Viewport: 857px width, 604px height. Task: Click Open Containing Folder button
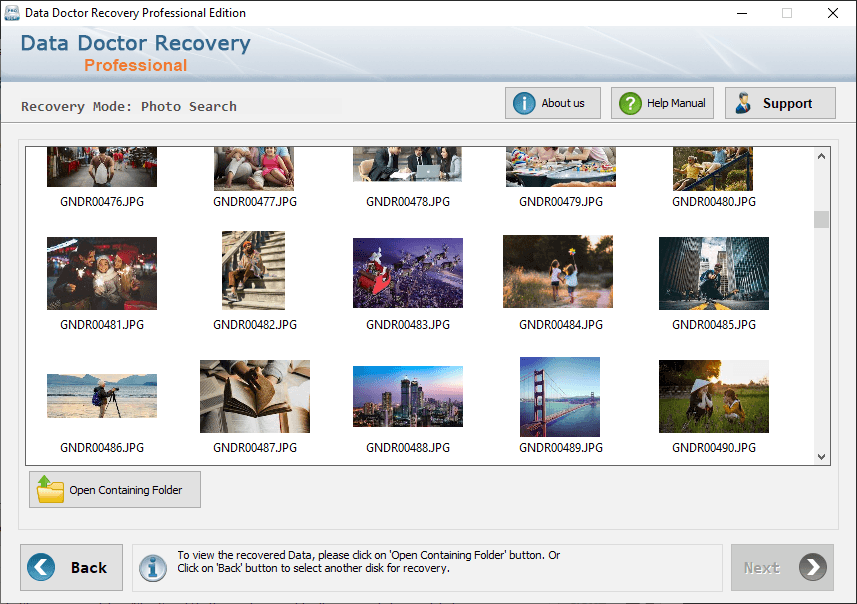click(x=115, y=489)
